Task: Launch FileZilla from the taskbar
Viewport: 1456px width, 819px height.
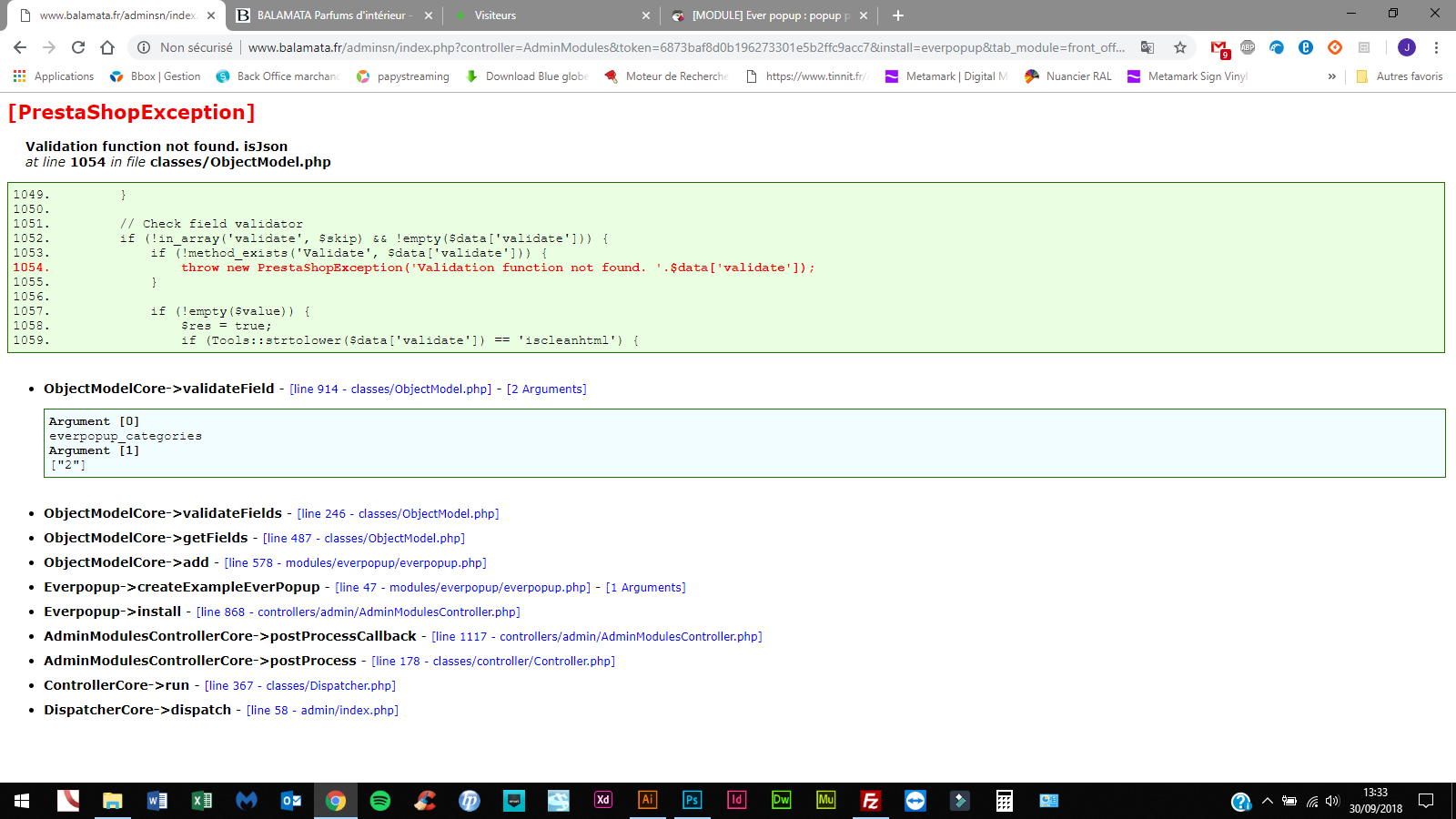Action: (871, 800)
